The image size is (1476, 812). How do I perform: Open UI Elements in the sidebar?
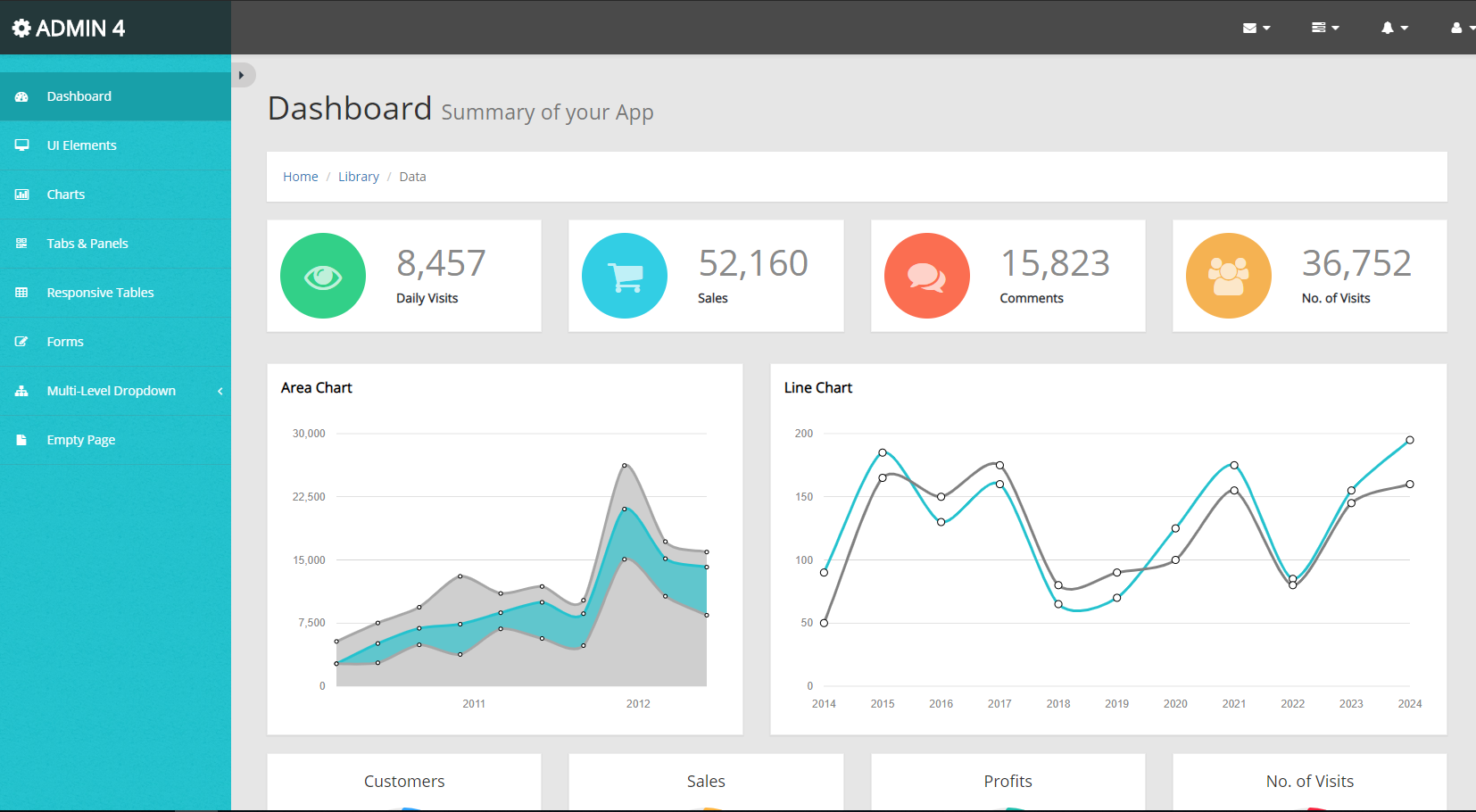coord(81,145)
